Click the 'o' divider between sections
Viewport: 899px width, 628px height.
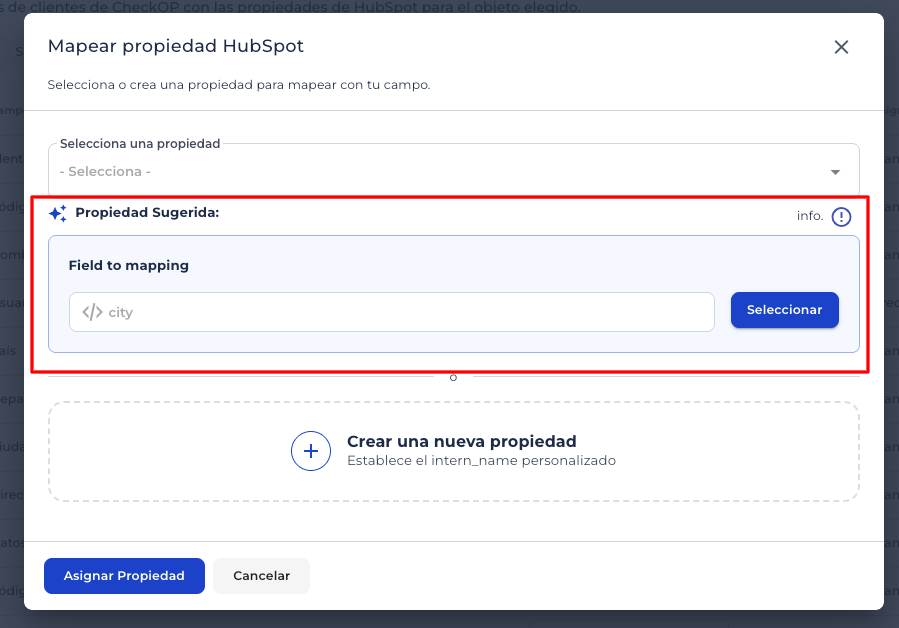coord(453,377)
